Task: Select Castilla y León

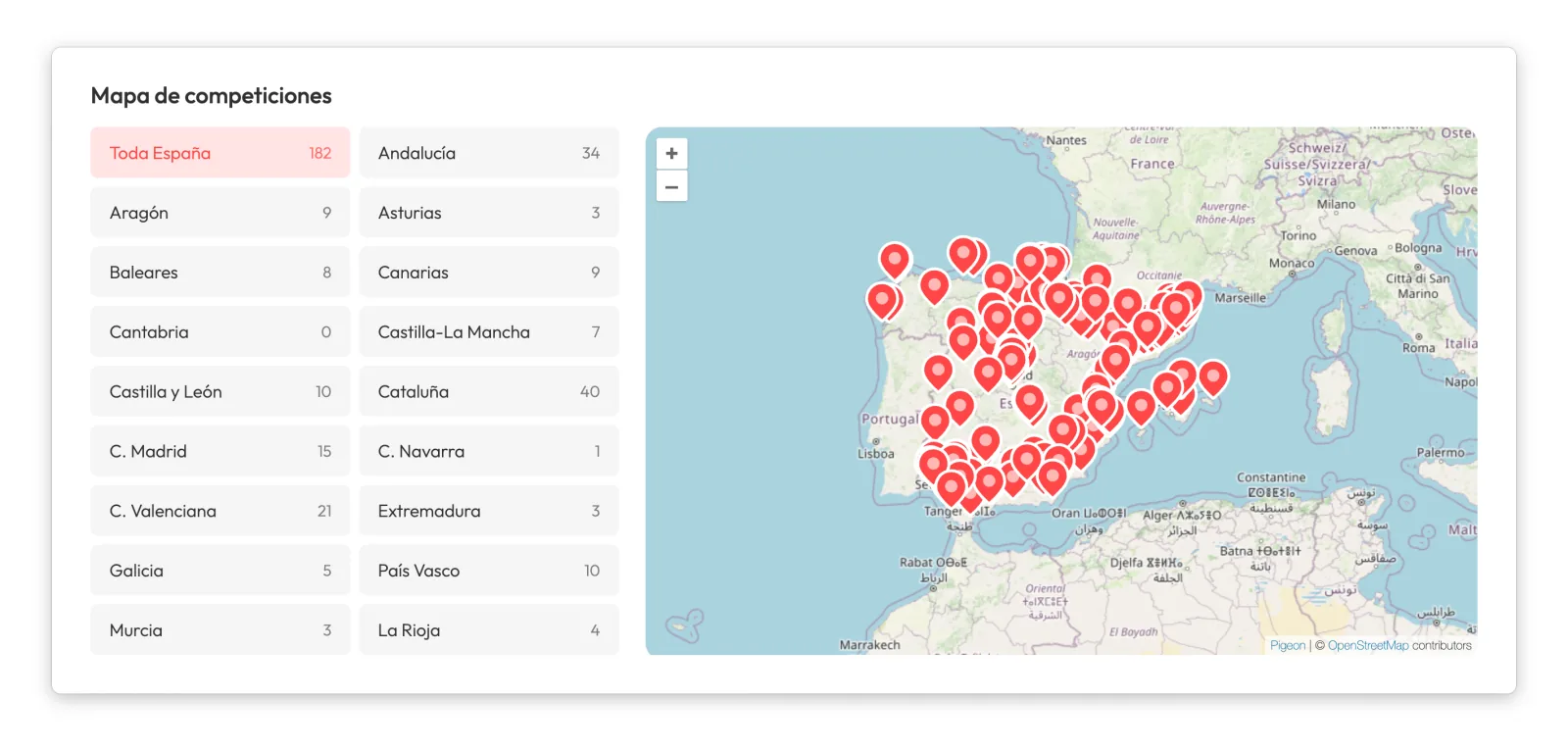Action: coord(220,392)
